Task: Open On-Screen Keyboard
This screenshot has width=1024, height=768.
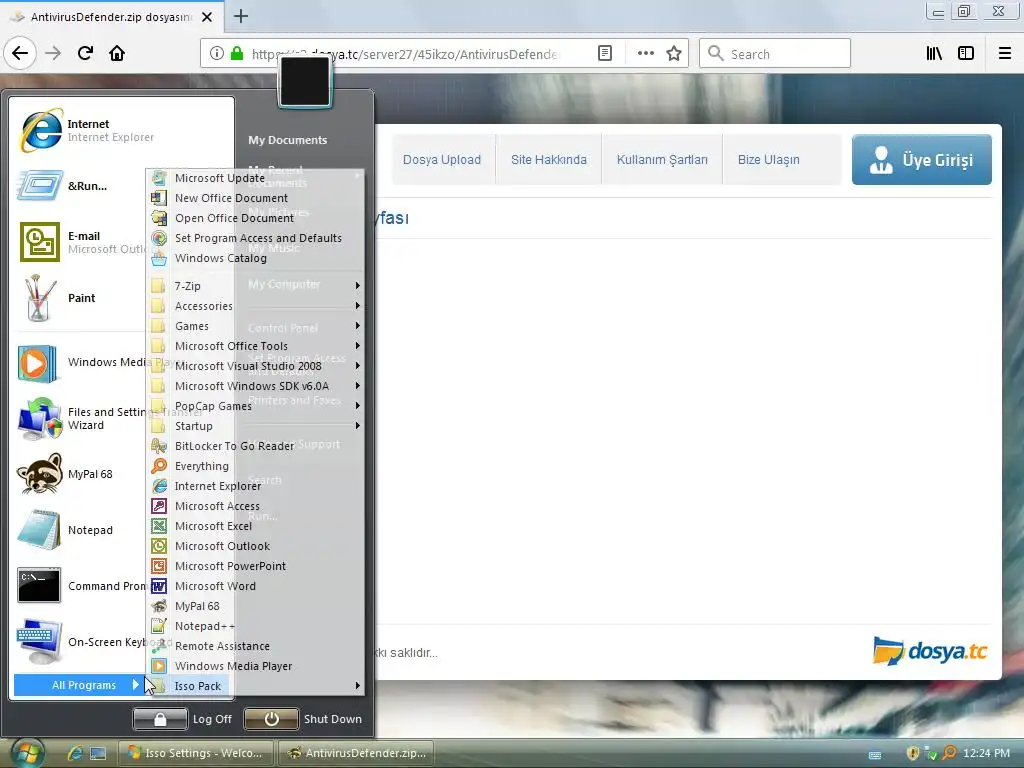Action: (83, 642)
